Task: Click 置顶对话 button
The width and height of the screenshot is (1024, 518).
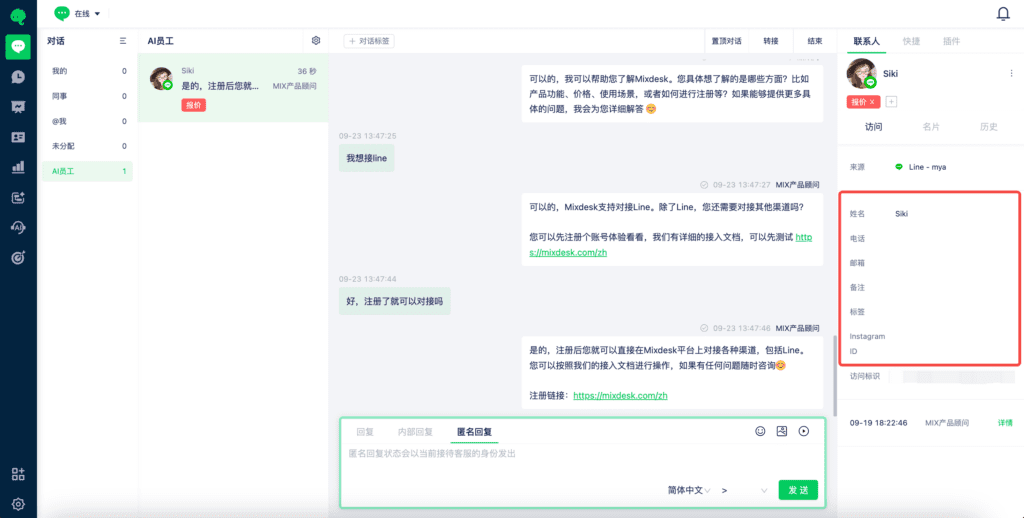Action: [727, 40]
